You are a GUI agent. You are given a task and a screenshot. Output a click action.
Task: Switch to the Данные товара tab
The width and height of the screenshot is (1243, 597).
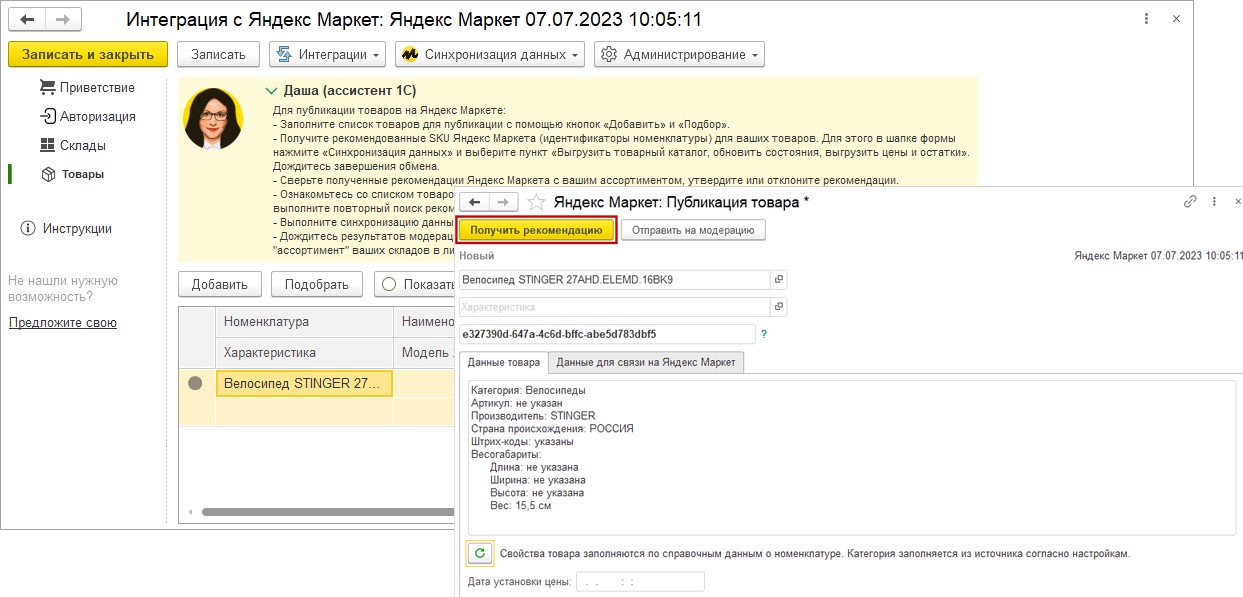(504, 362)
